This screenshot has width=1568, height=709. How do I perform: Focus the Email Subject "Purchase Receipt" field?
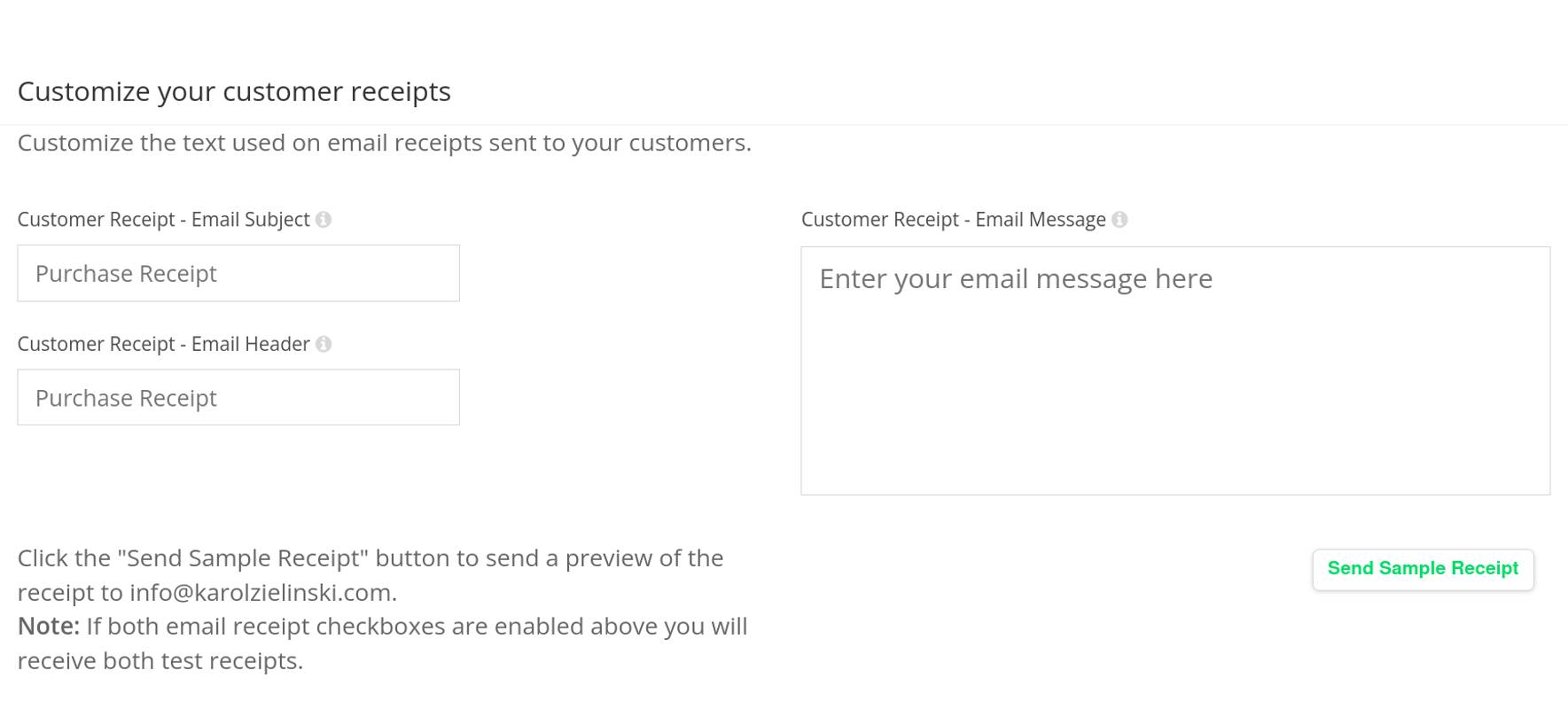pyautogui.click(x=238, y=273)
